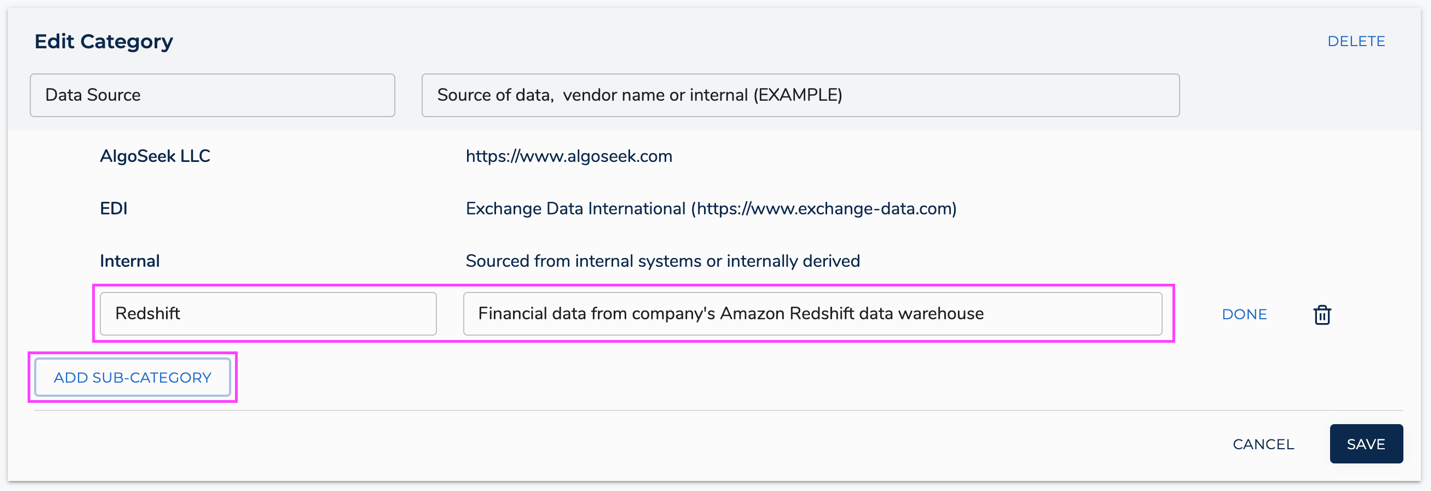Select the AlgoSeek LLC sub-category name

pos(155,156)
